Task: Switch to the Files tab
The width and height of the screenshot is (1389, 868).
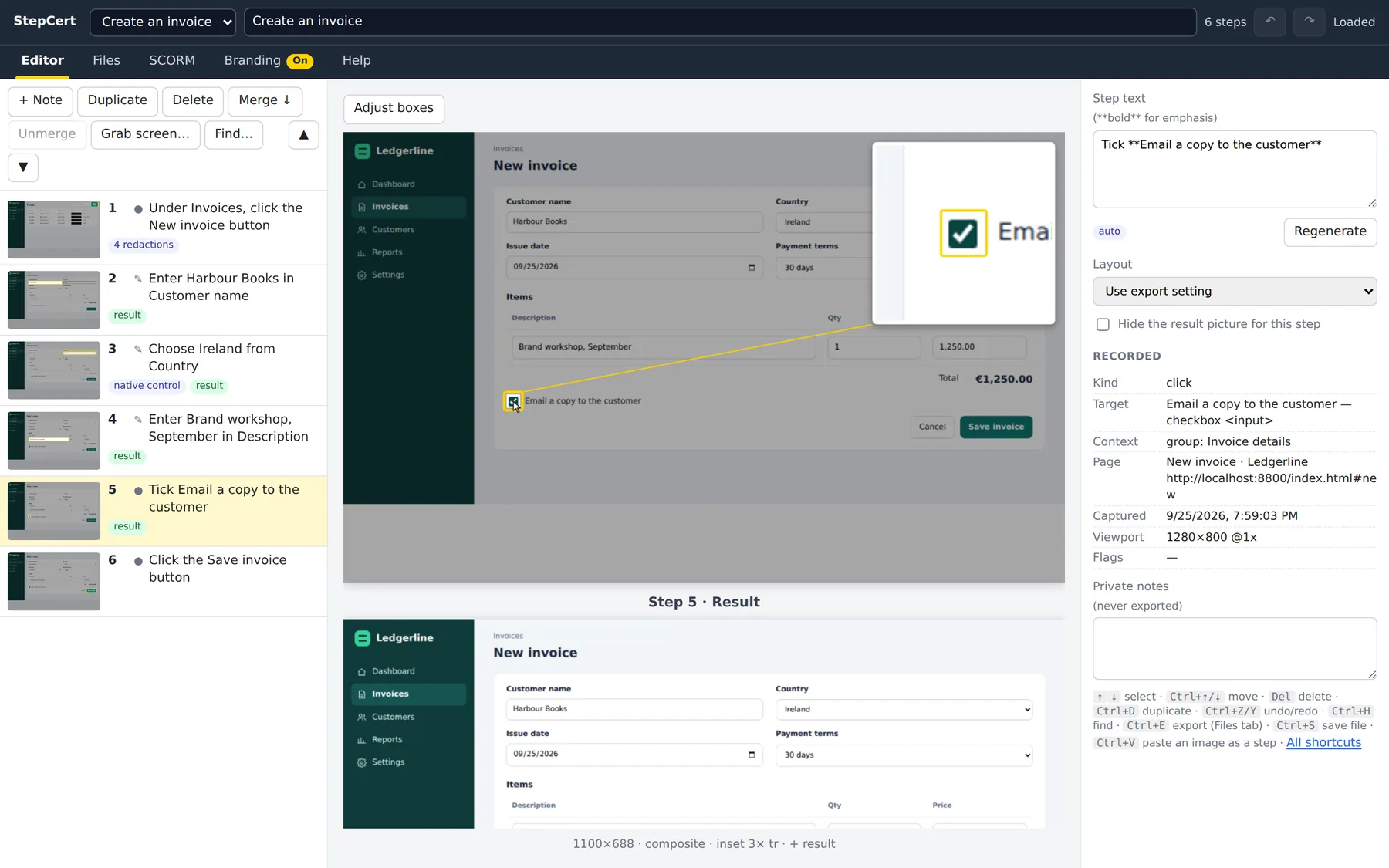Action: point(106,60)
